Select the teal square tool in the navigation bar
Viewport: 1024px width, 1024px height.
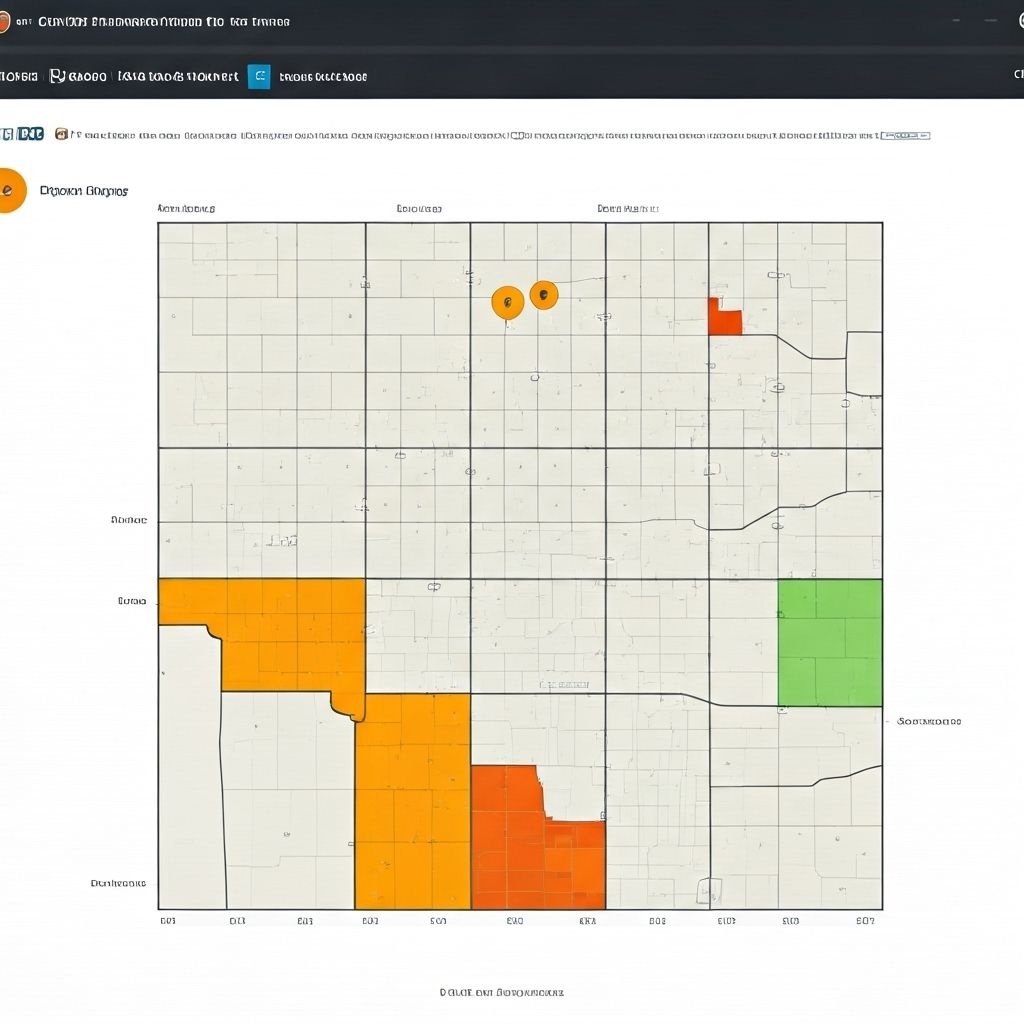click(x=260, y=76)
